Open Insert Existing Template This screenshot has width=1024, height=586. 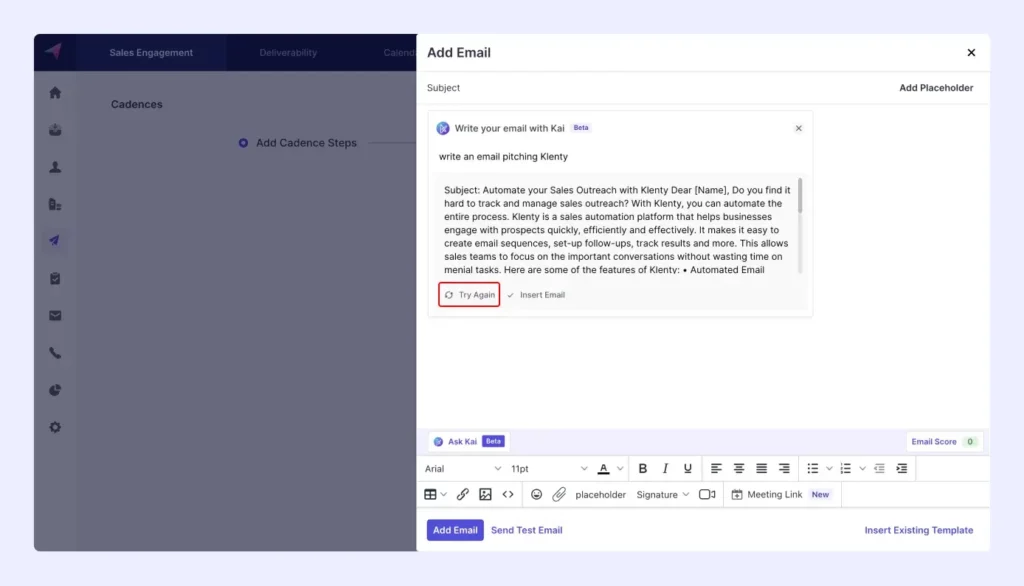(918, 530)
